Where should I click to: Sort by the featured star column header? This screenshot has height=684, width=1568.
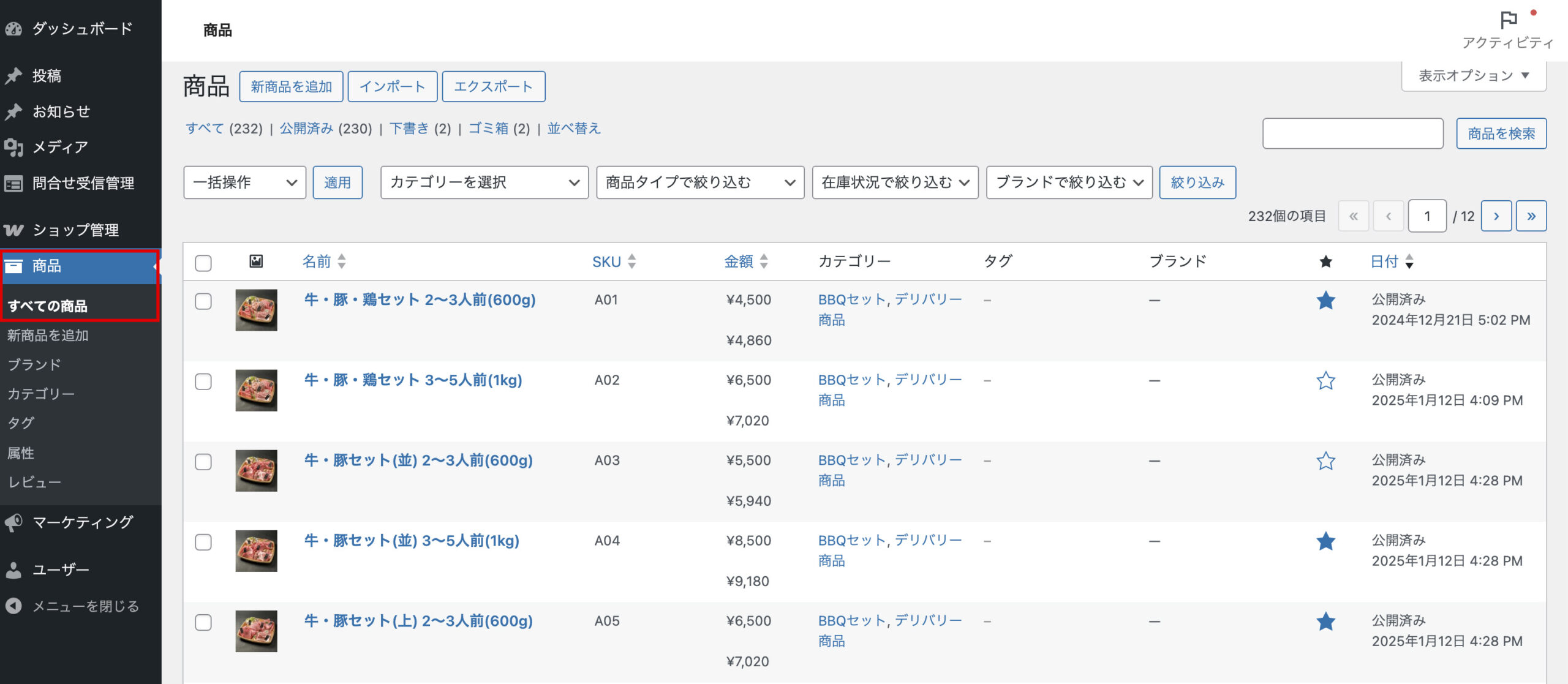tap(1325, 262)
